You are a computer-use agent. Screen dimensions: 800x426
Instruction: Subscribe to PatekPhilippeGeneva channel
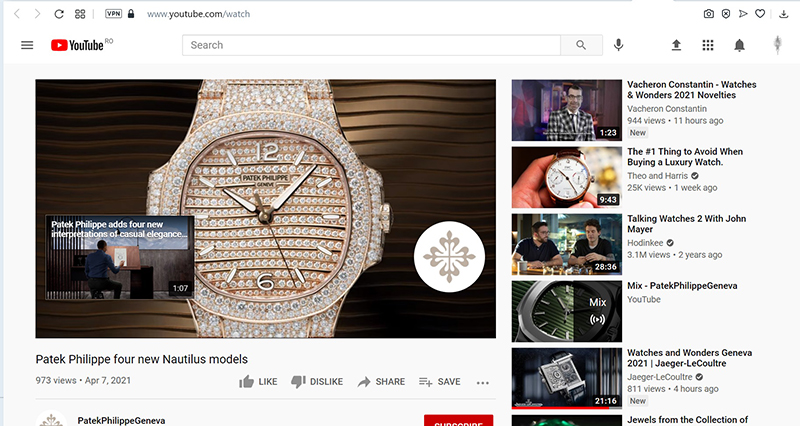point(458,421)
